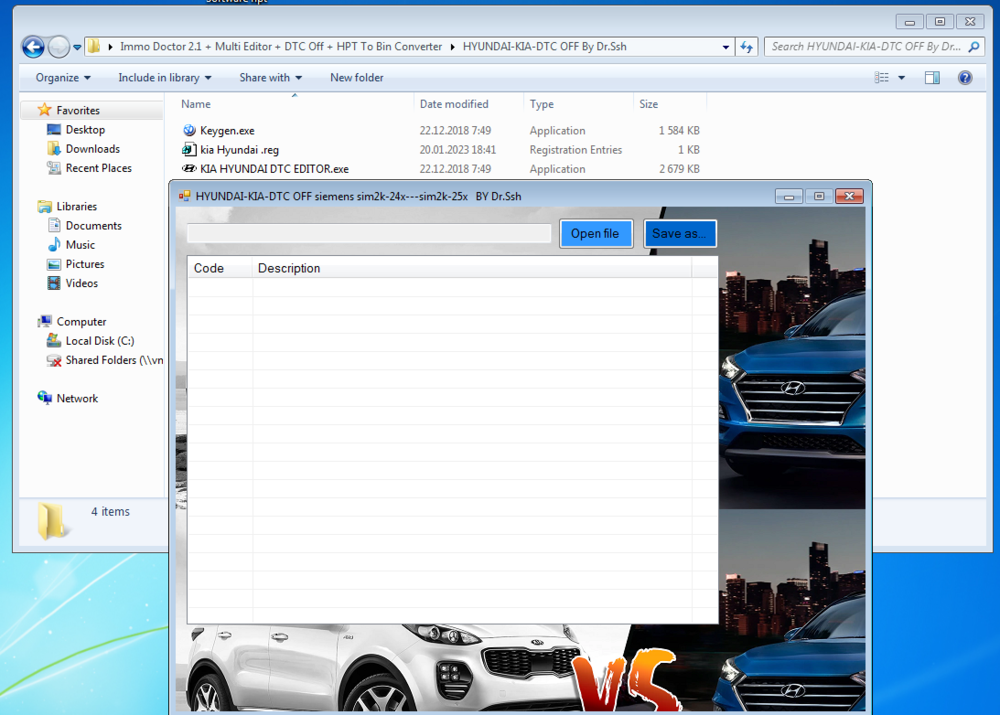Click the Local Disk (C:) drive icon

coord(54,341)
